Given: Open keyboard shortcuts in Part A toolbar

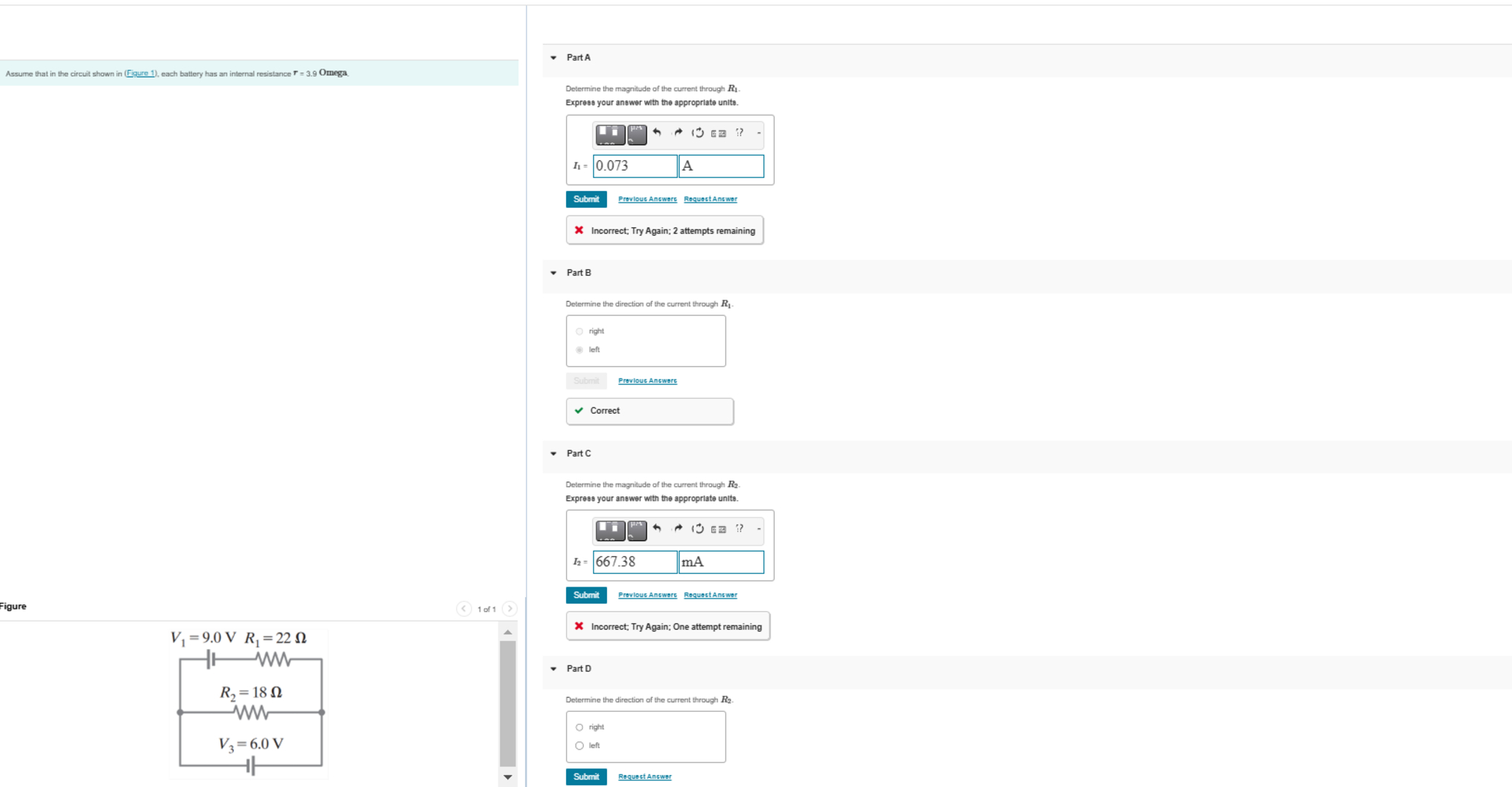Looking at the screenshot, I should click(x=718, y=133).
